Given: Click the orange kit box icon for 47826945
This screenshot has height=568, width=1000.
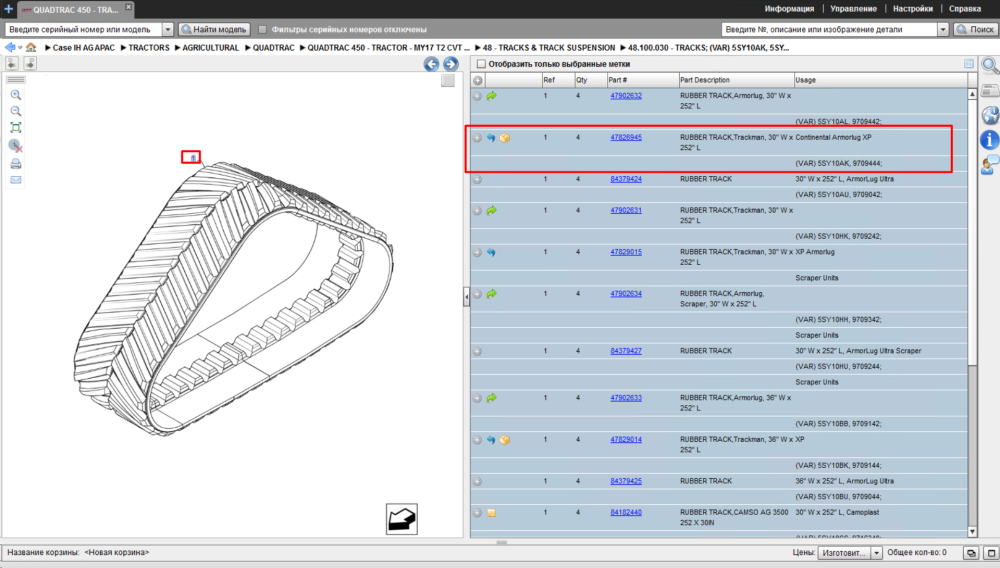Looking at the screenshot, I should click(x=504, y=138).
